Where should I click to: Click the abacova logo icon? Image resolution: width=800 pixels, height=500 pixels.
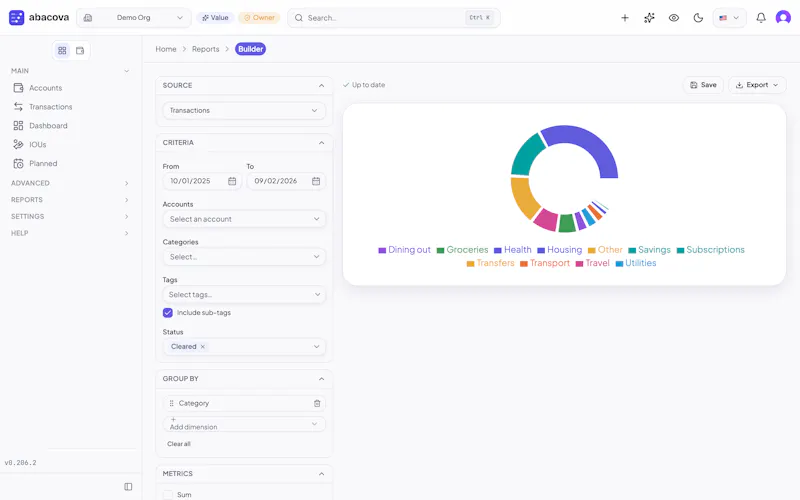(16, 17)
